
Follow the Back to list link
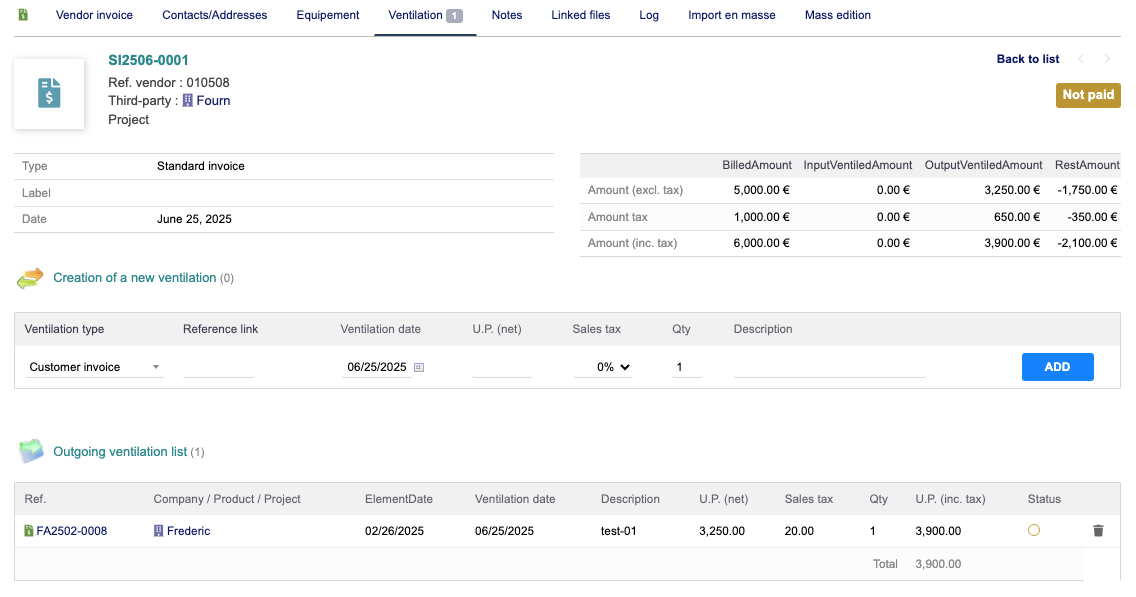pos(1027,59)
